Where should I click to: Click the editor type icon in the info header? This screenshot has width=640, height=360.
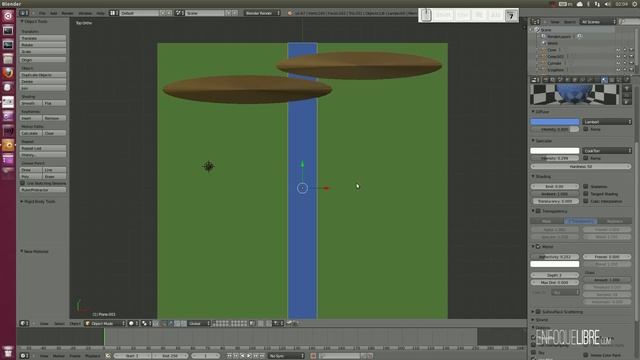[24, 13]
